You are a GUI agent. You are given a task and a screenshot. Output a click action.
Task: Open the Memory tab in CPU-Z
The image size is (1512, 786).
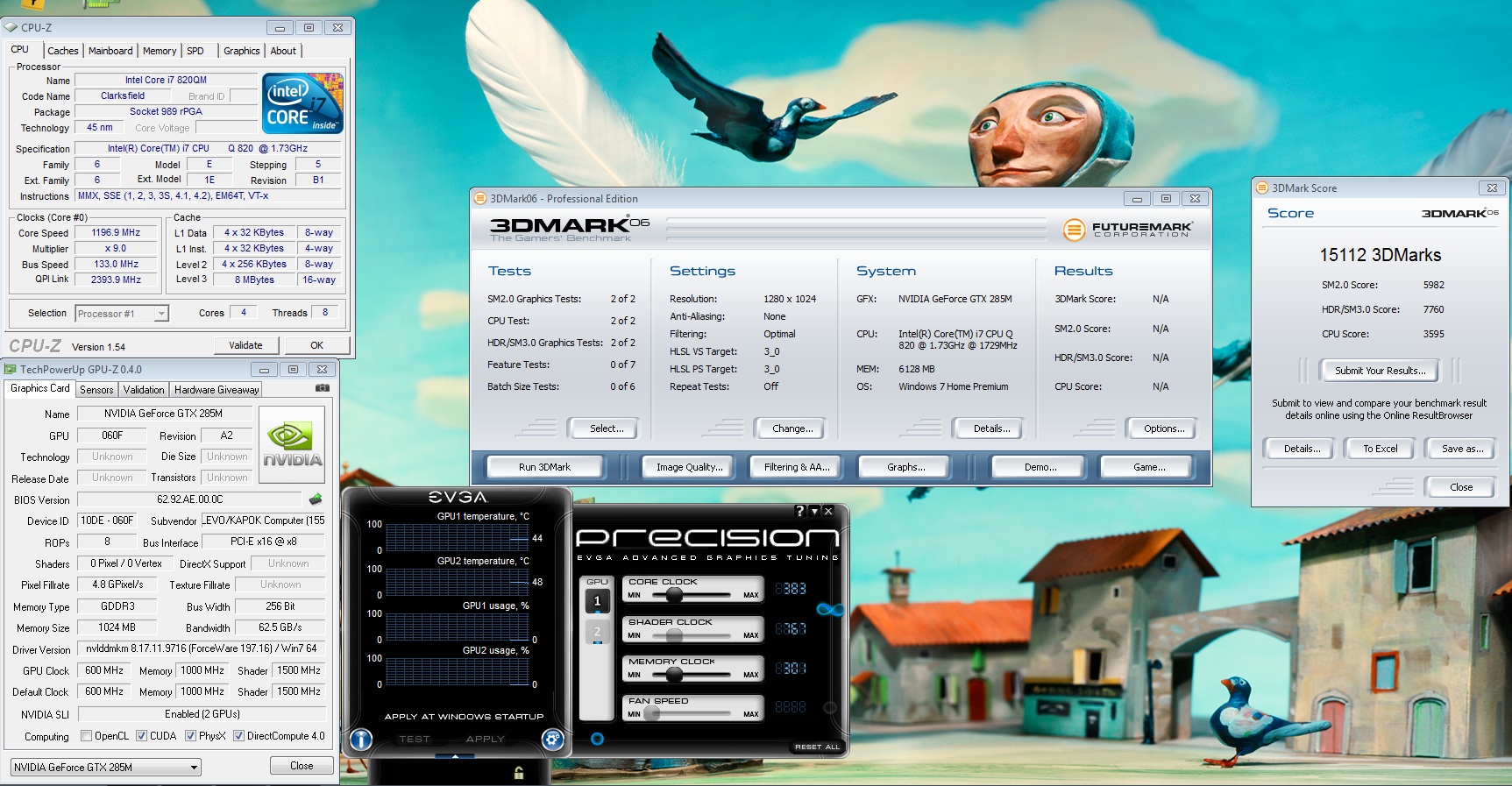pyautogui.click(x=160, y=51)
